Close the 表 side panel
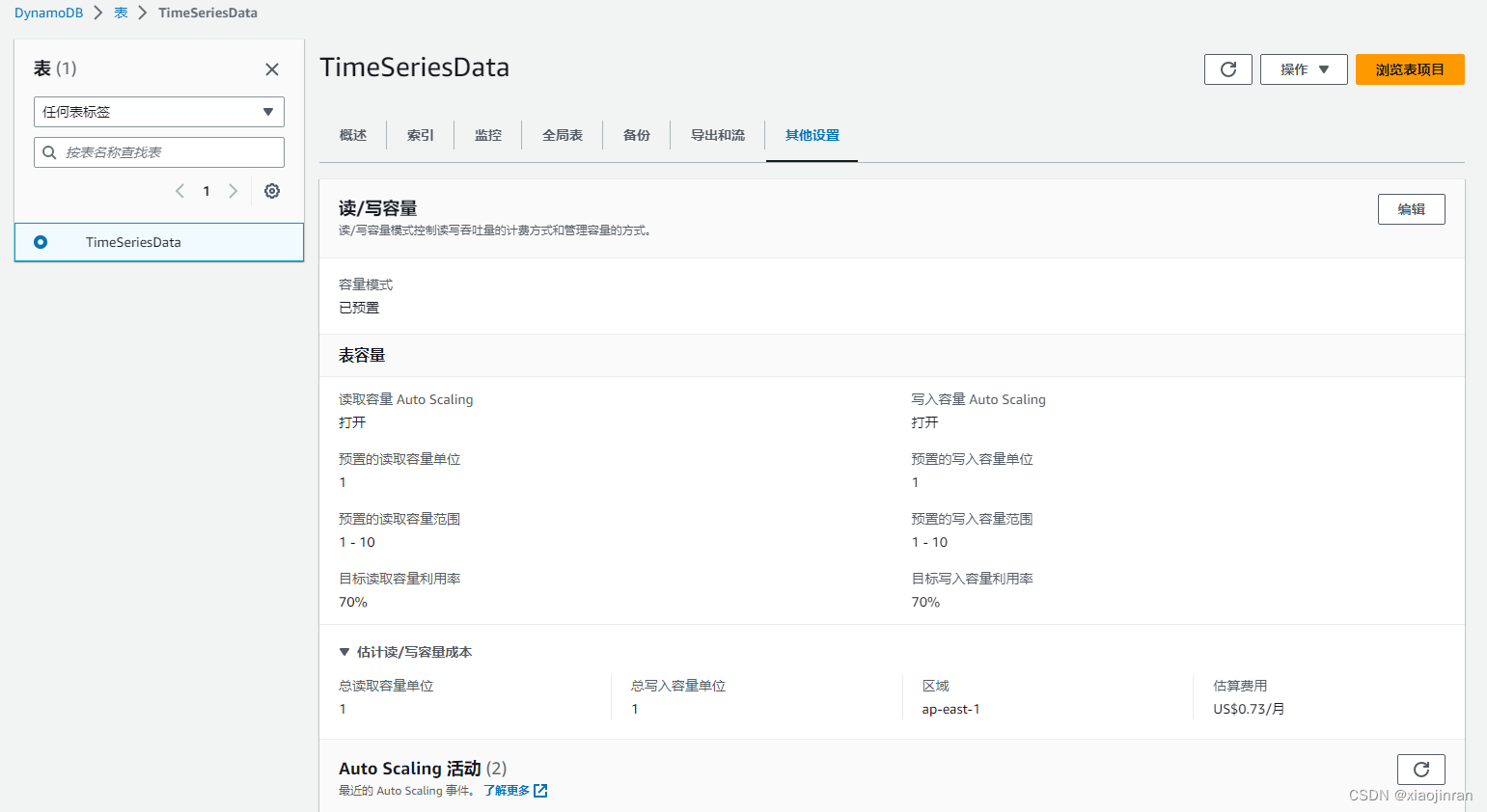 tap(272, 69)
